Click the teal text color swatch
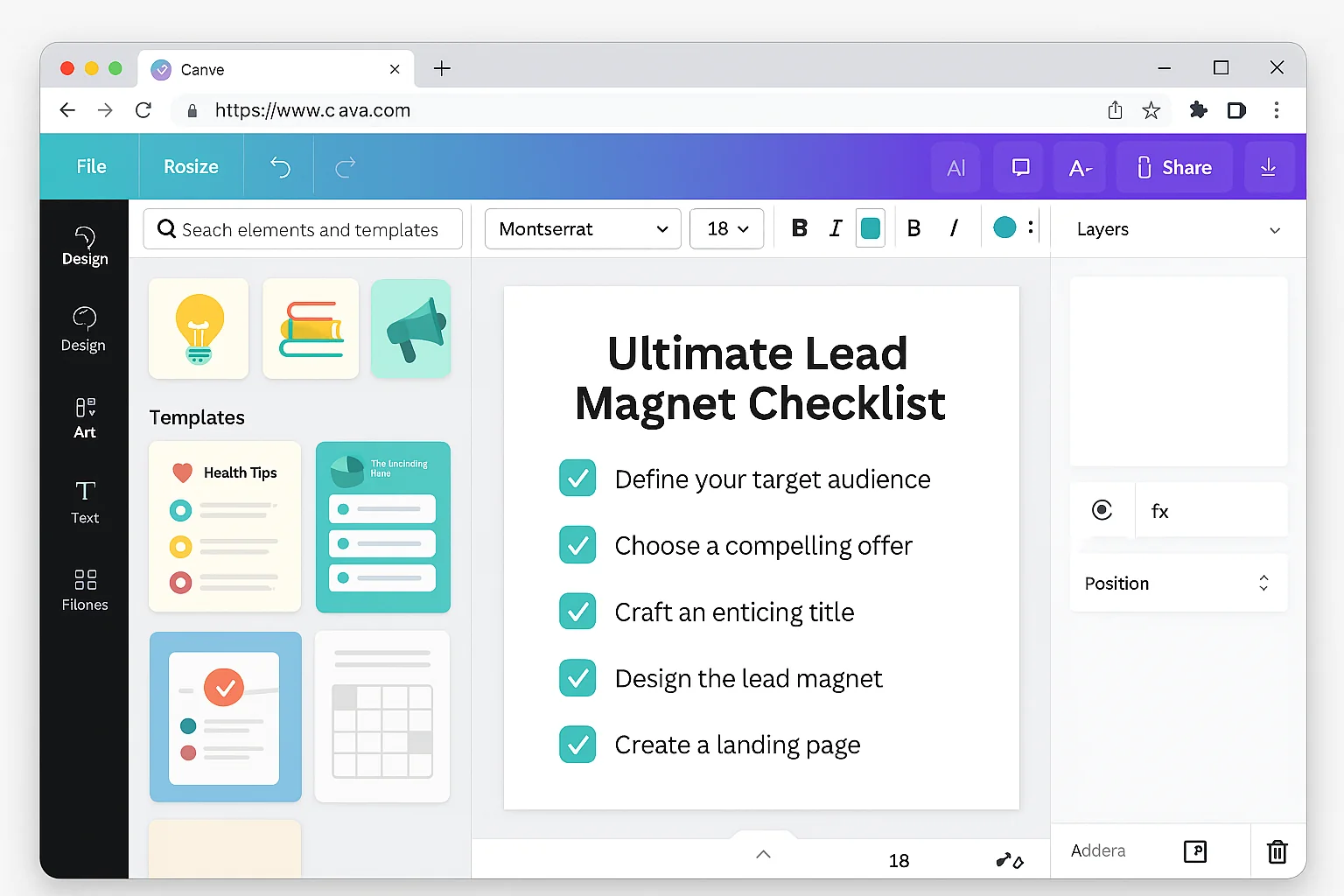Viewport: 1344px width, 896px height. coord(871,227)
